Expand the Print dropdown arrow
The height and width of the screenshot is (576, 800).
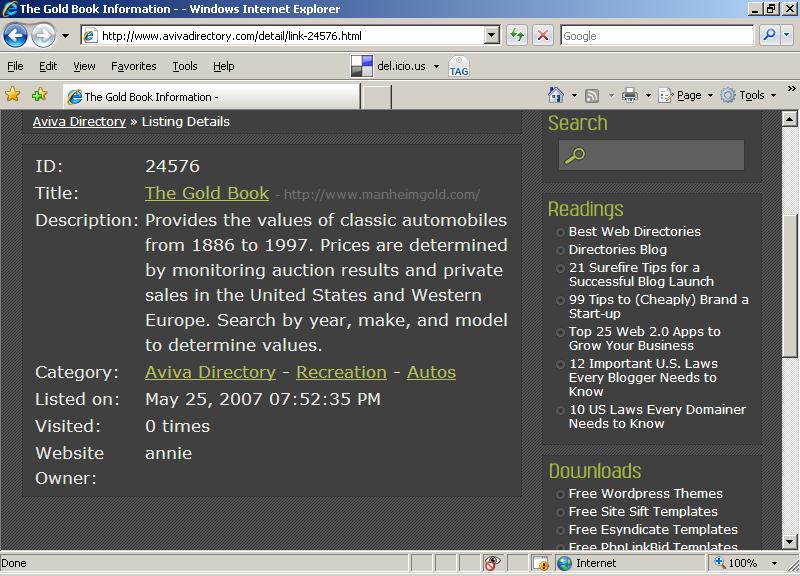(648, 95)
